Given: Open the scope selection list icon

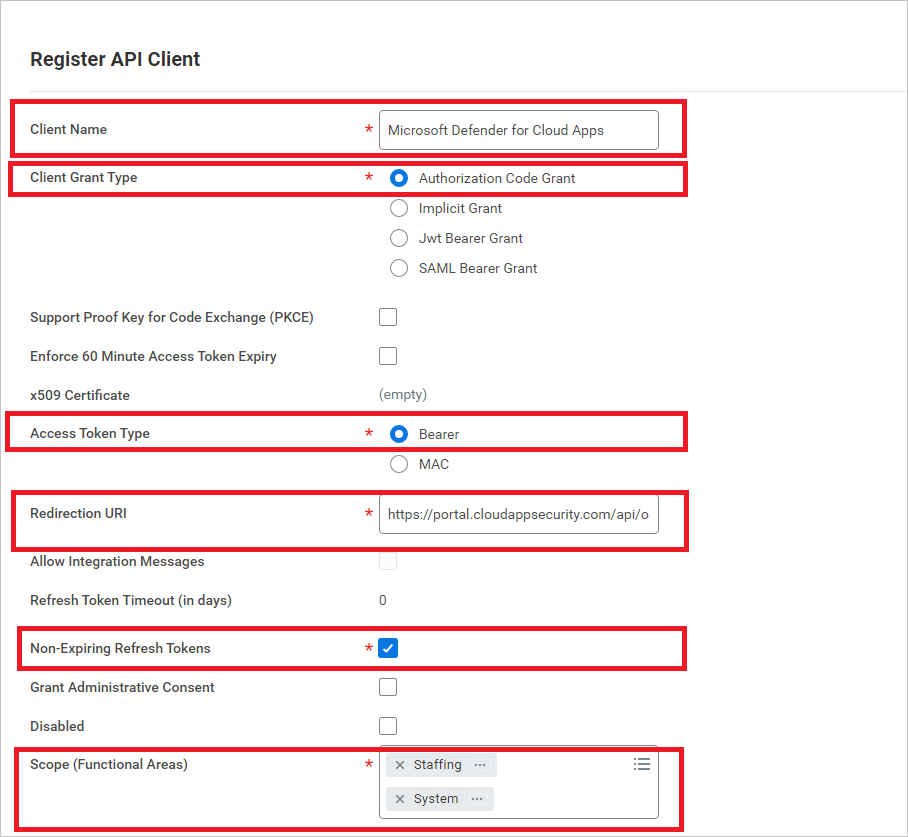Looking at the screenshot, I should [641, 763].
